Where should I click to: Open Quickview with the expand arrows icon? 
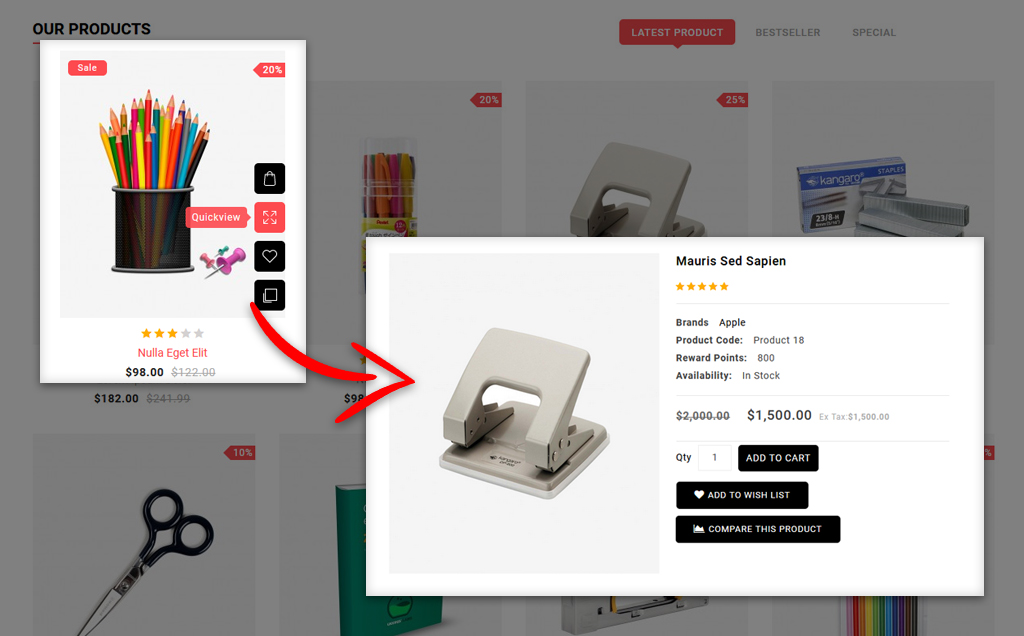[x=269, y=217]
